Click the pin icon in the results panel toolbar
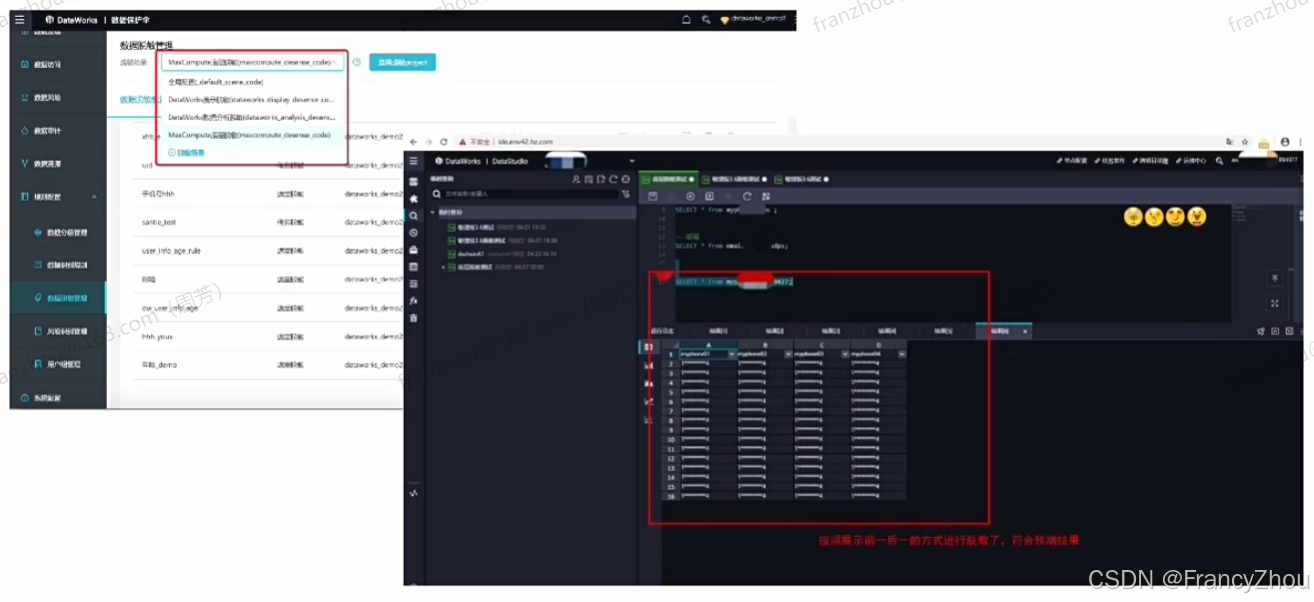Screen dimensions: 1314x602 pyautogui.click(x=1261, y=330)
